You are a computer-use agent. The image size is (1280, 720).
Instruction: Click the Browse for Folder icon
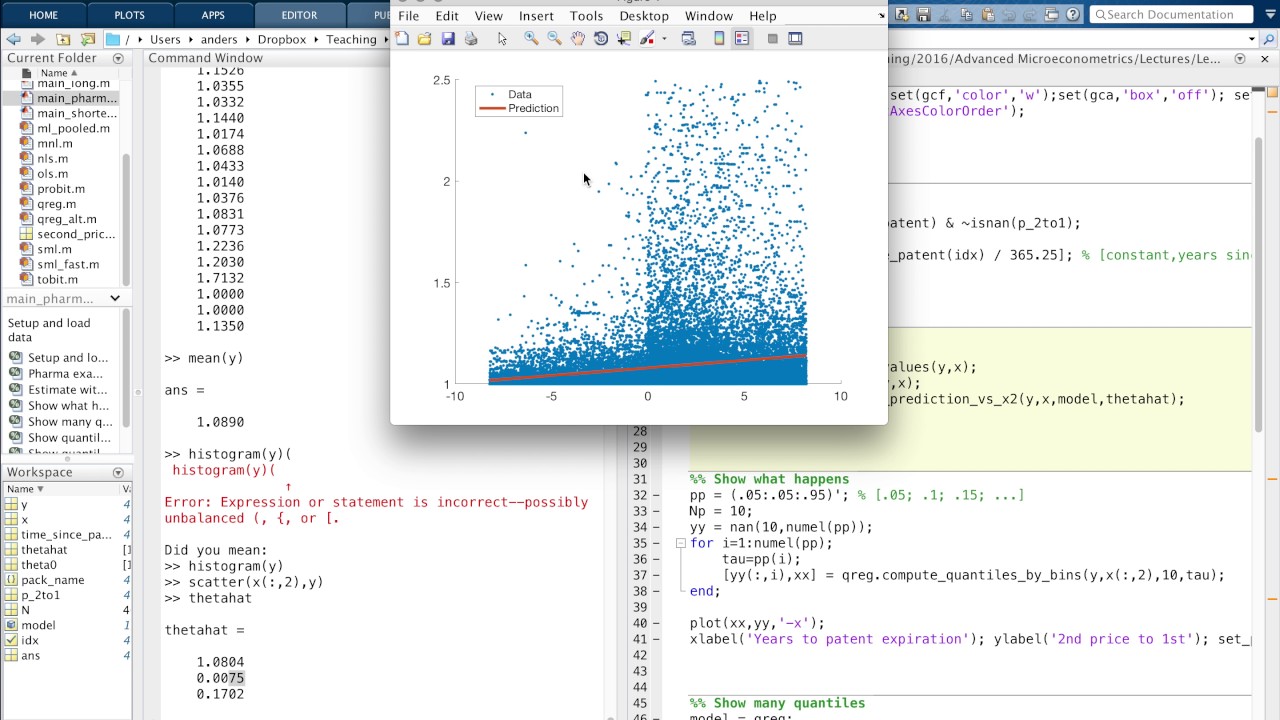pyautogui.click(x=87, y=39)
